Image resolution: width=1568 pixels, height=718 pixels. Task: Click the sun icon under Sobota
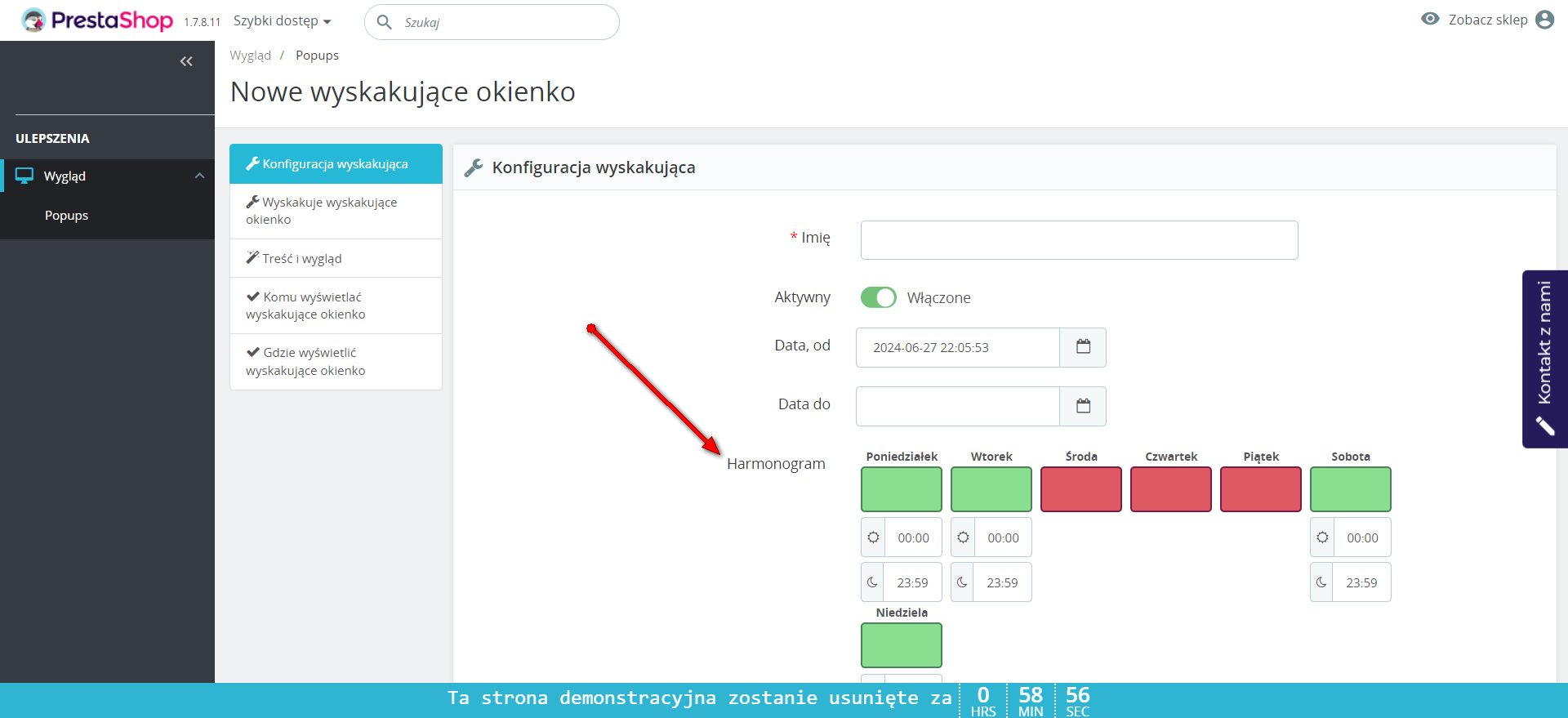[x=1322, y=537]
